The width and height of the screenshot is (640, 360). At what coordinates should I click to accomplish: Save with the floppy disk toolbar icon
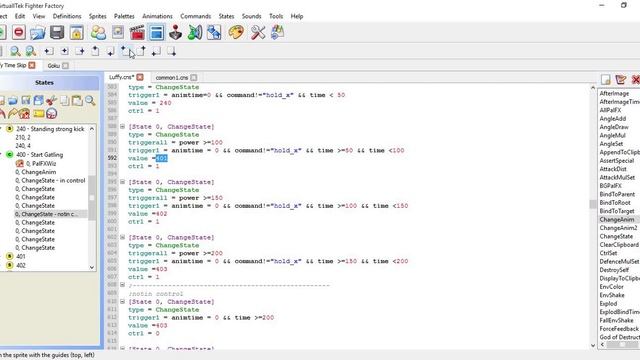click(57, 33)
